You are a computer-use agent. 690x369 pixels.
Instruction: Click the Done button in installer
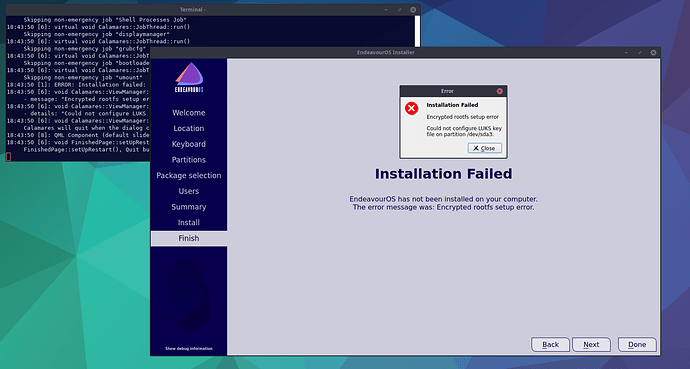637,344
